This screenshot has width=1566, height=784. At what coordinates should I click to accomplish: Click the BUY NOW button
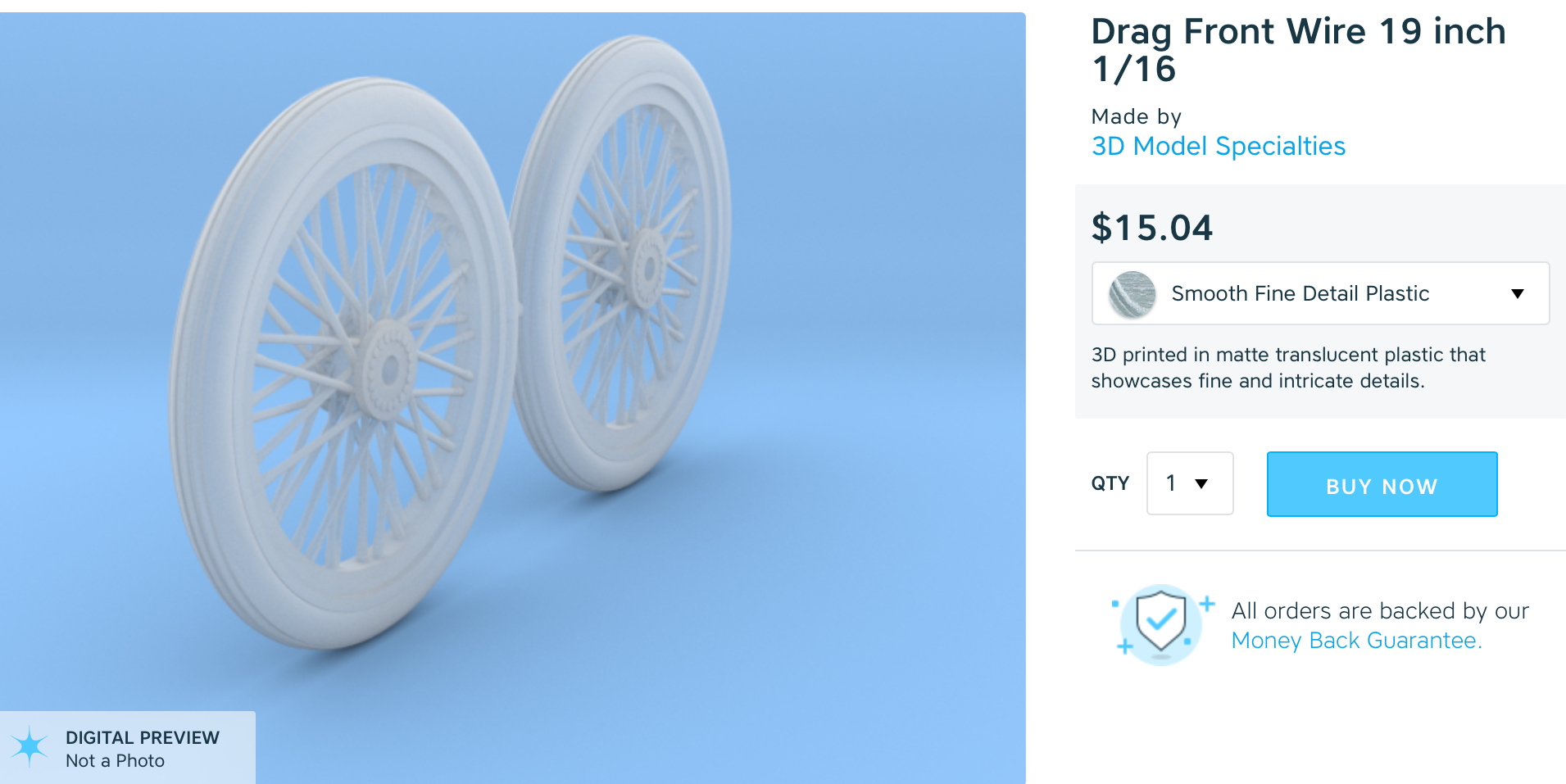[1382, 484]
